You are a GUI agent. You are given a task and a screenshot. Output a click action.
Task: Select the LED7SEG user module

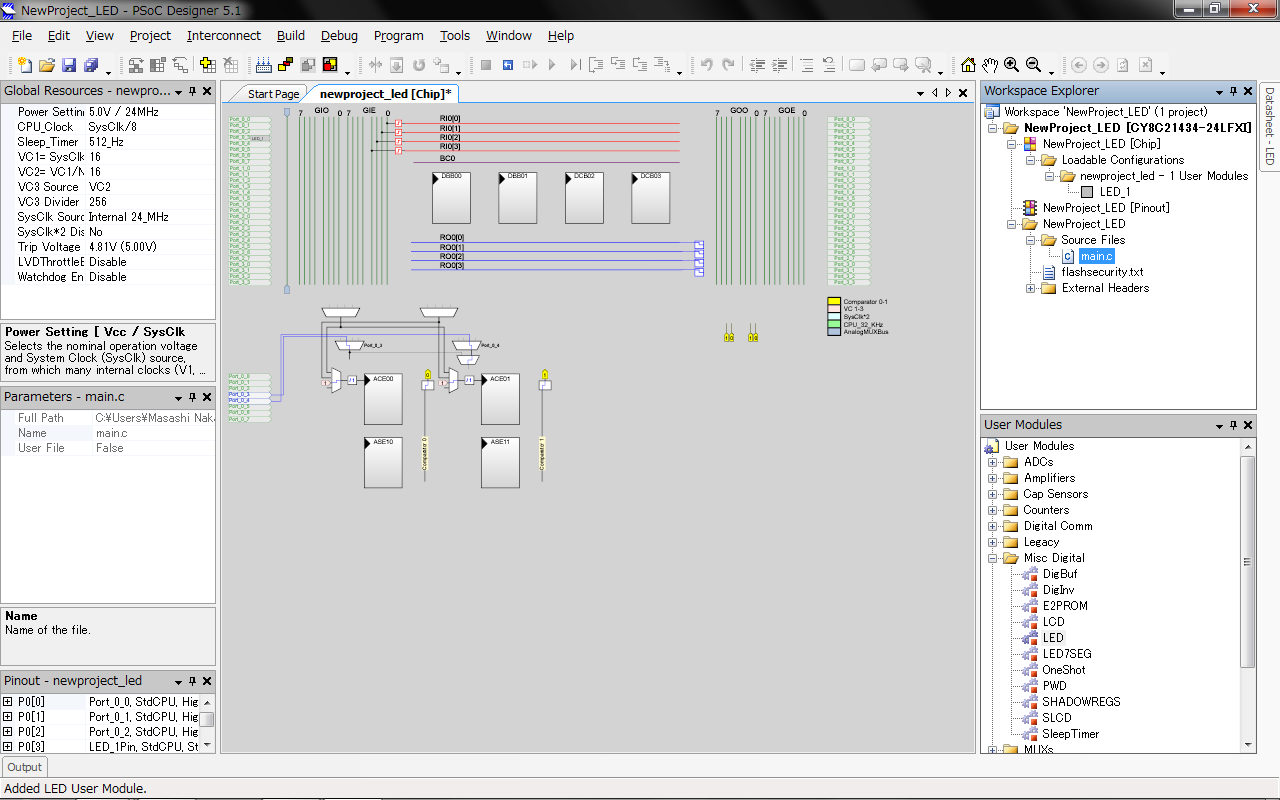1067,654
